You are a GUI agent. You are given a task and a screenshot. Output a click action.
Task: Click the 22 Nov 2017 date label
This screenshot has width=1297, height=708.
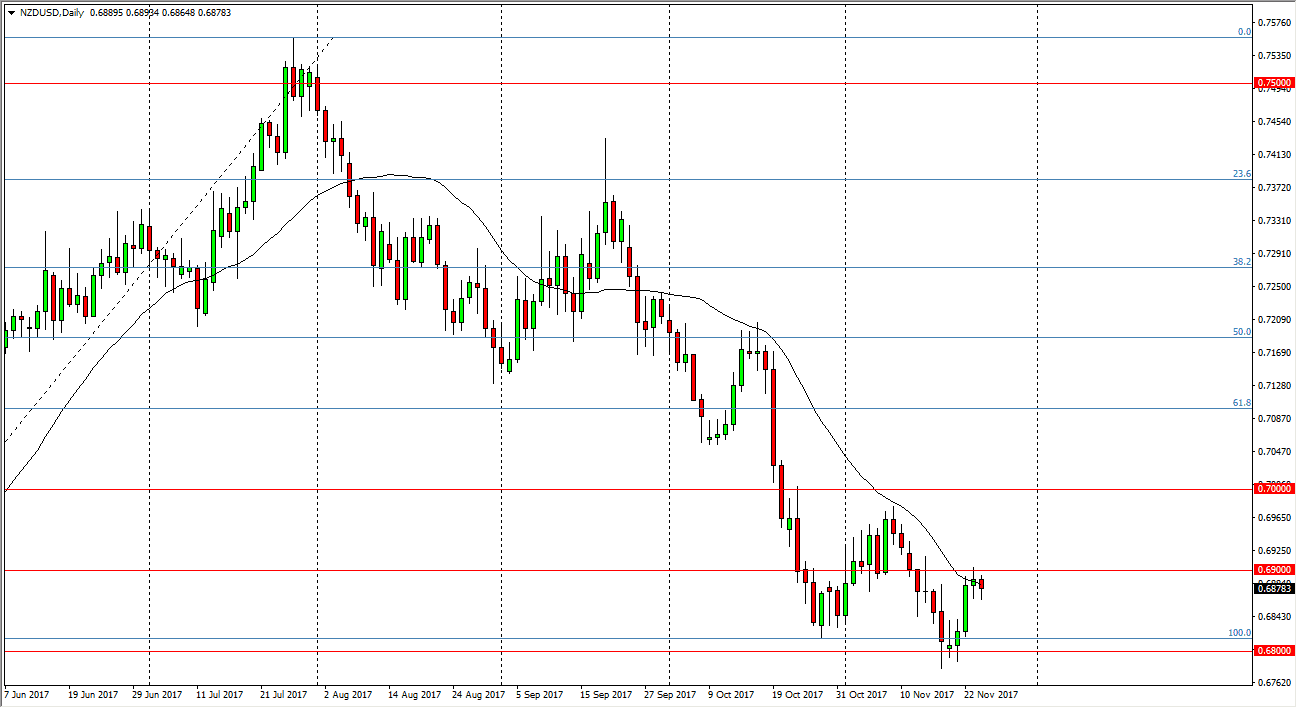[990, 694]
